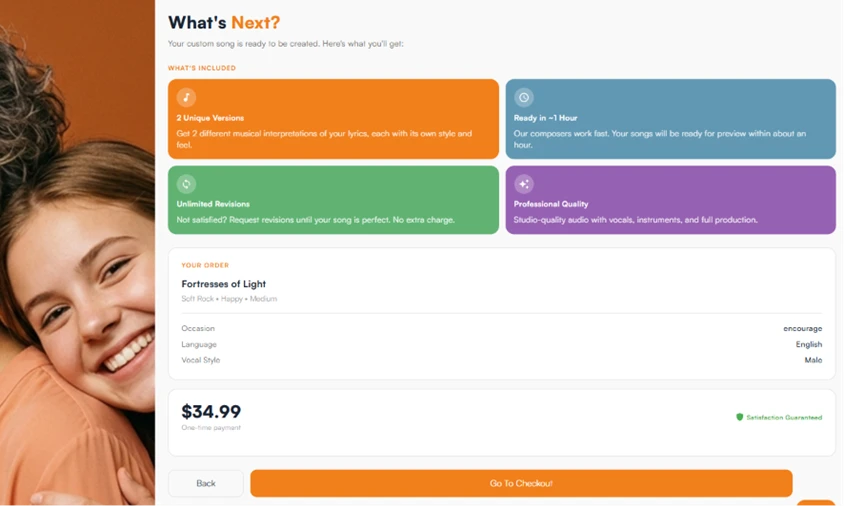Select the Professional Quality card
The height and width of the screenshot is (506, 844).
(671, 200)
